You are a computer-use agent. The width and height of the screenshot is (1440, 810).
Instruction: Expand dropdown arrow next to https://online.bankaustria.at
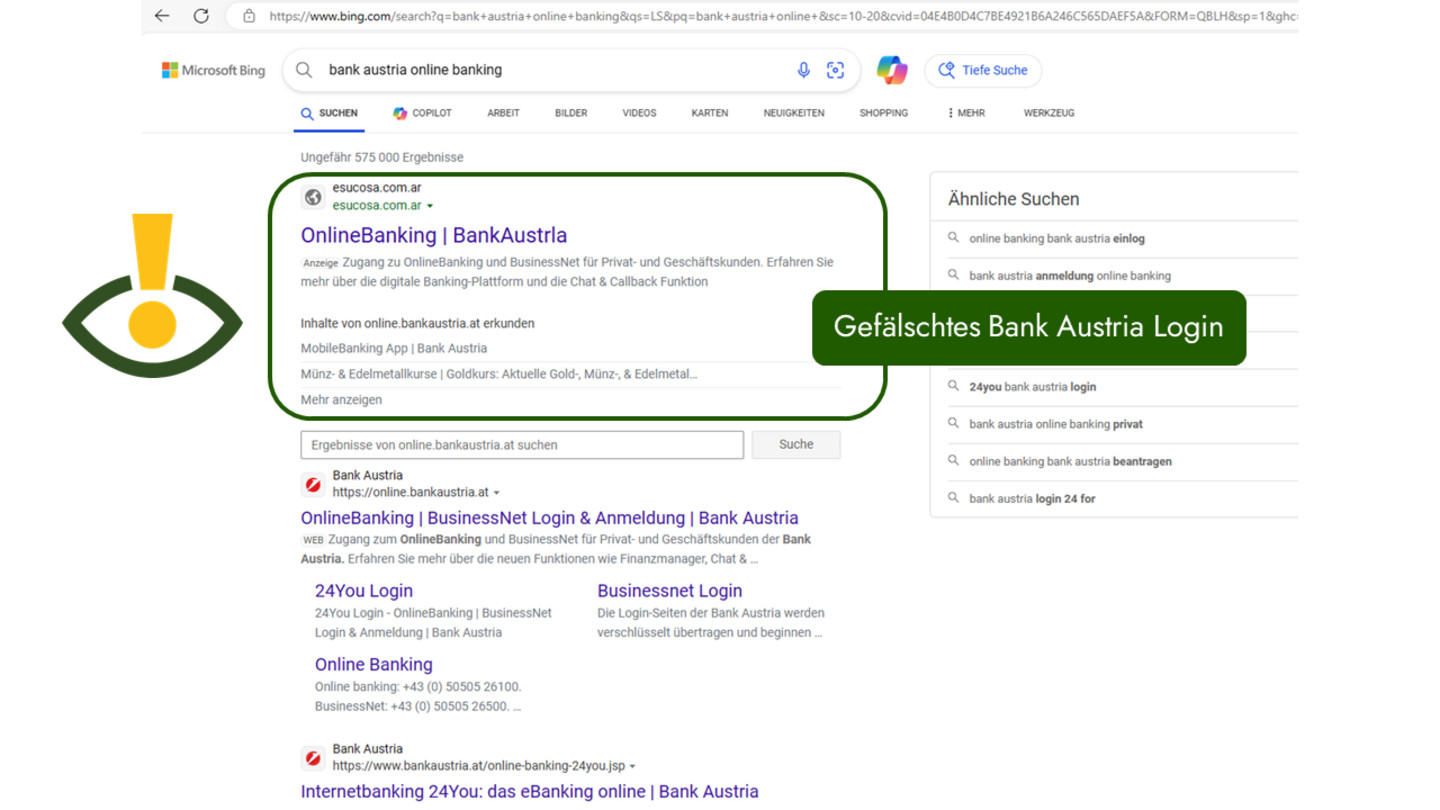coord(496,493)
